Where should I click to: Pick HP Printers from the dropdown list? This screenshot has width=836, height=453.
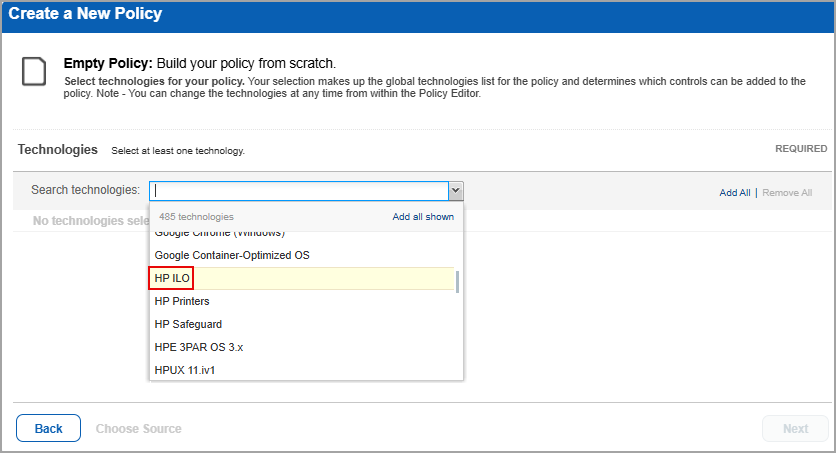click(x=182, y=301)
